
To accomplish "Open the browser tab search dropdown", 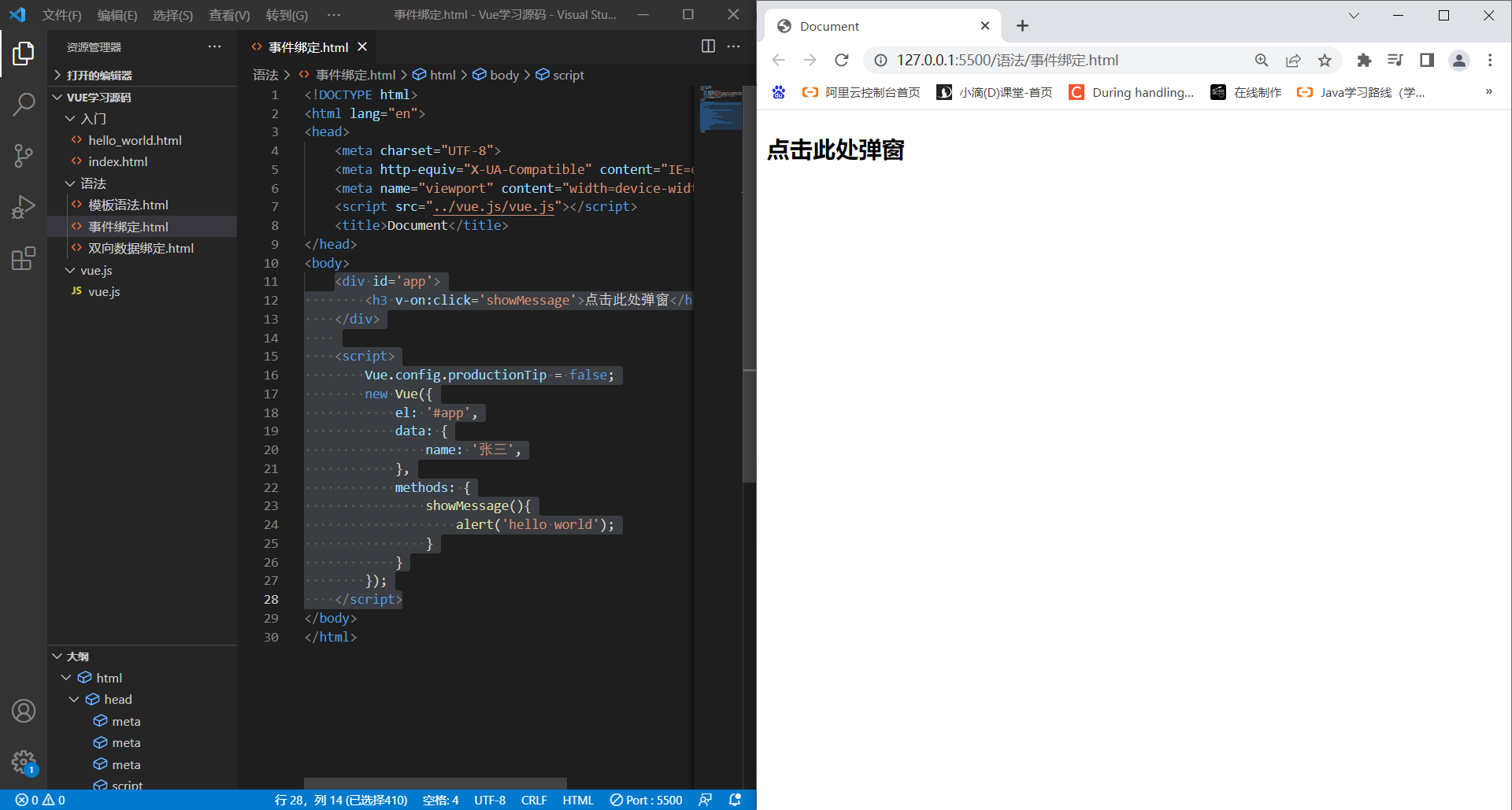I will (1354, 15).
